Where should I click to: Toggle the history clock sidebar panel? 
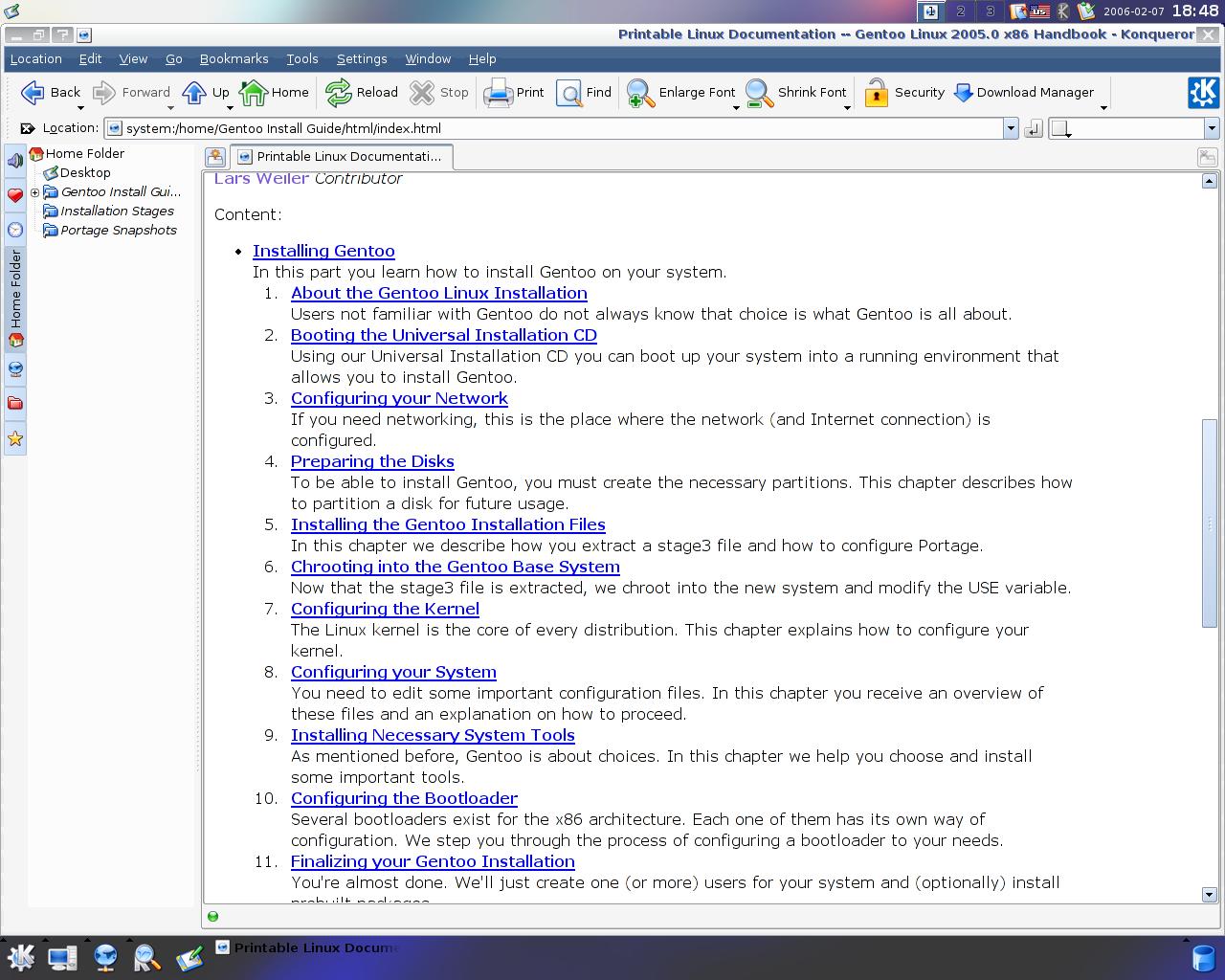point(15,230)
